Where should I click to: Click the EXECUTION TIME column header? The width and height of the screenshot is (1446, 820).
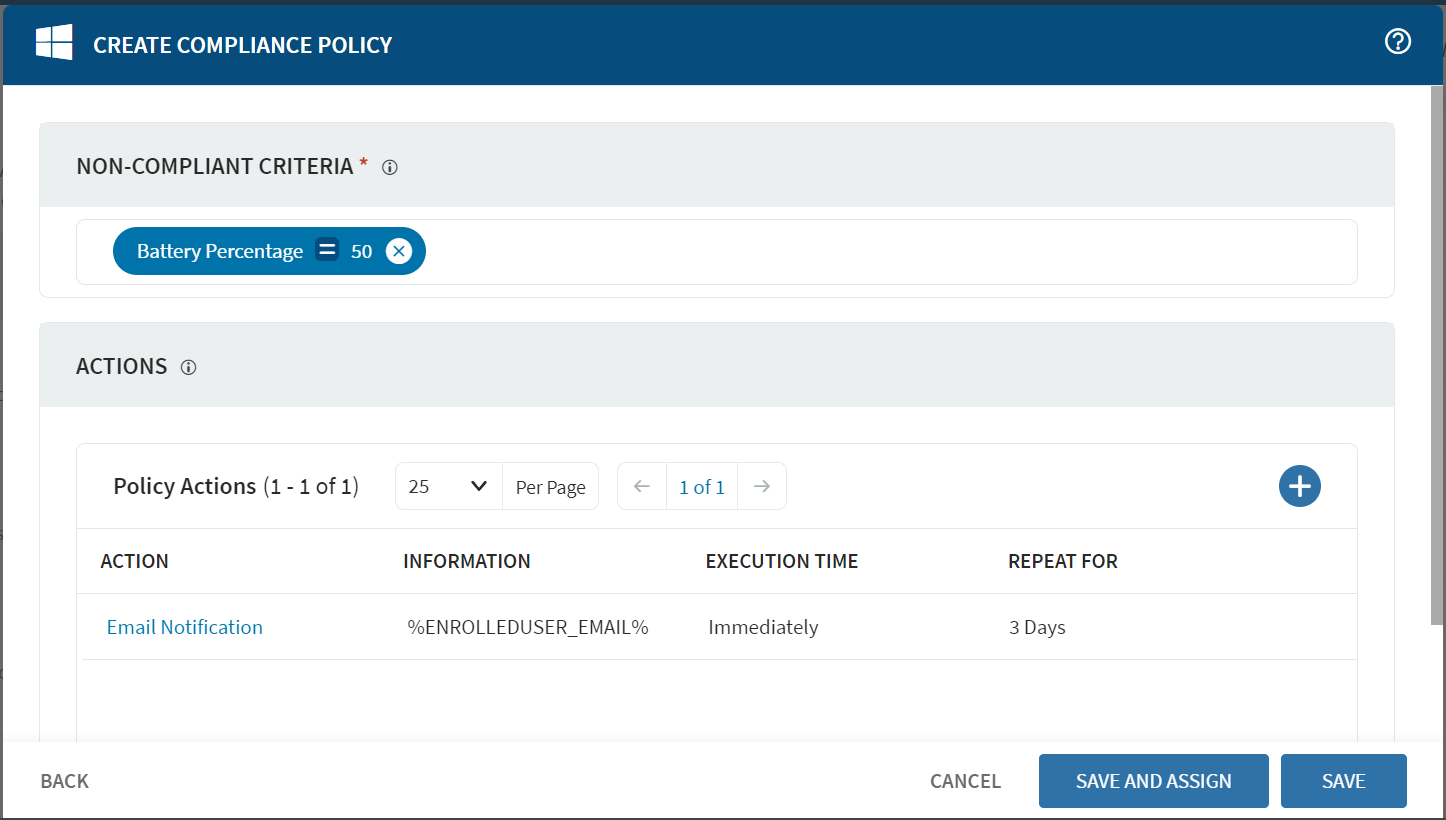click(x=781, y=561)
